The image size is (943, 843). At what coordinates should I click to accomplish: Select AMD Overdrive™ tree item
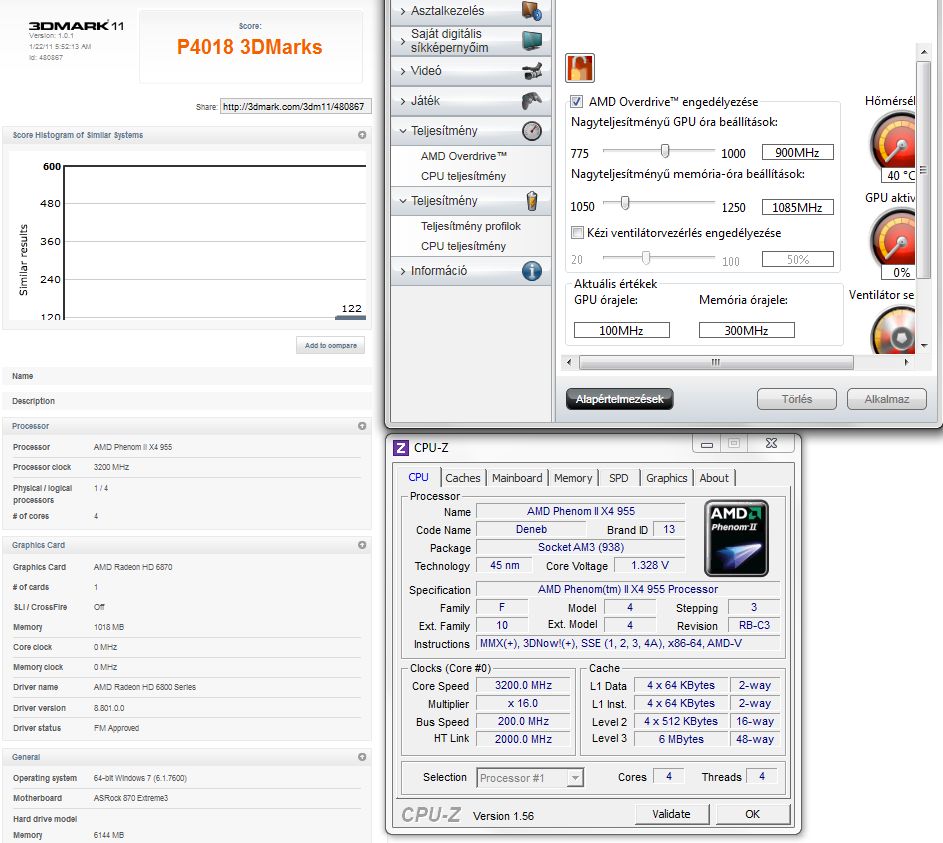464,156
